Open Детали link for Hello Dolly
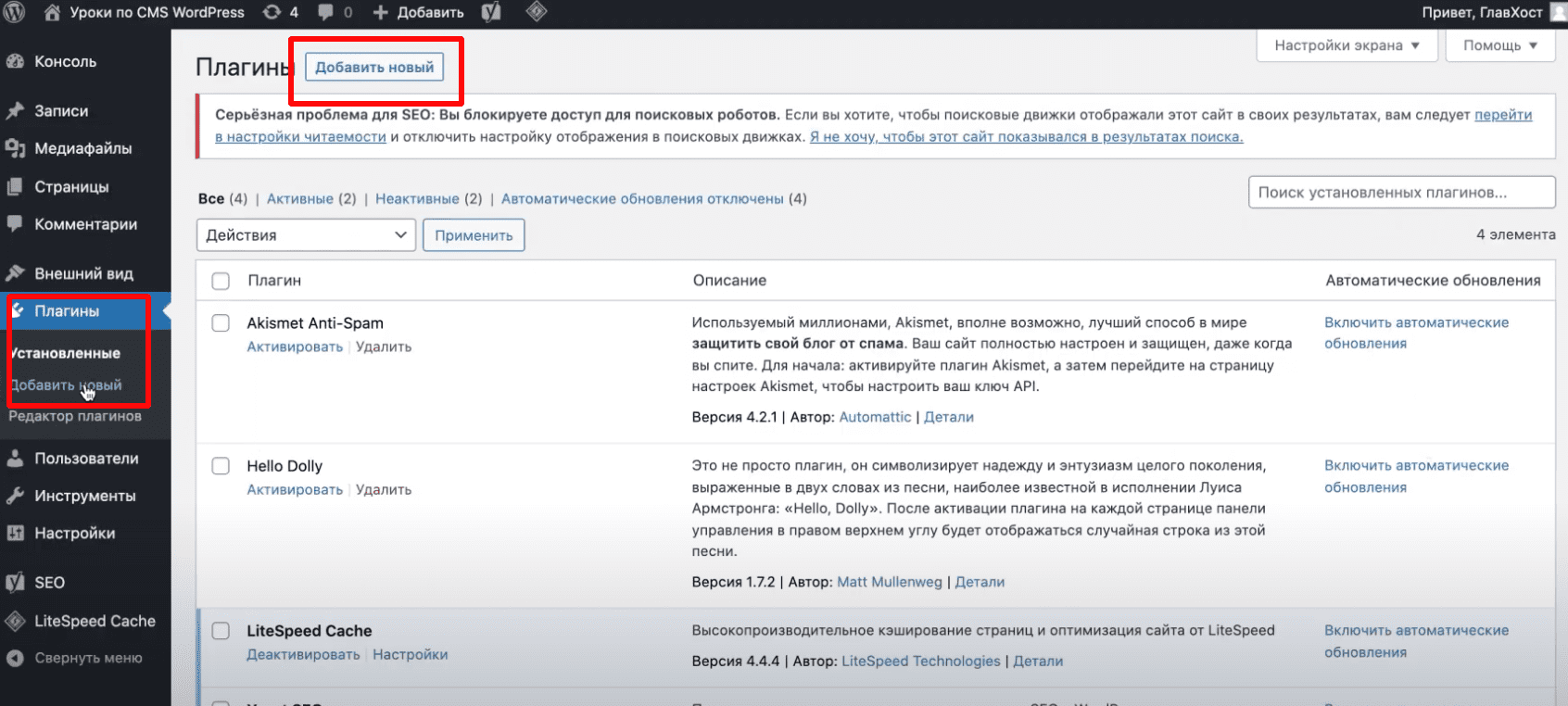 [x=980, y=582]
